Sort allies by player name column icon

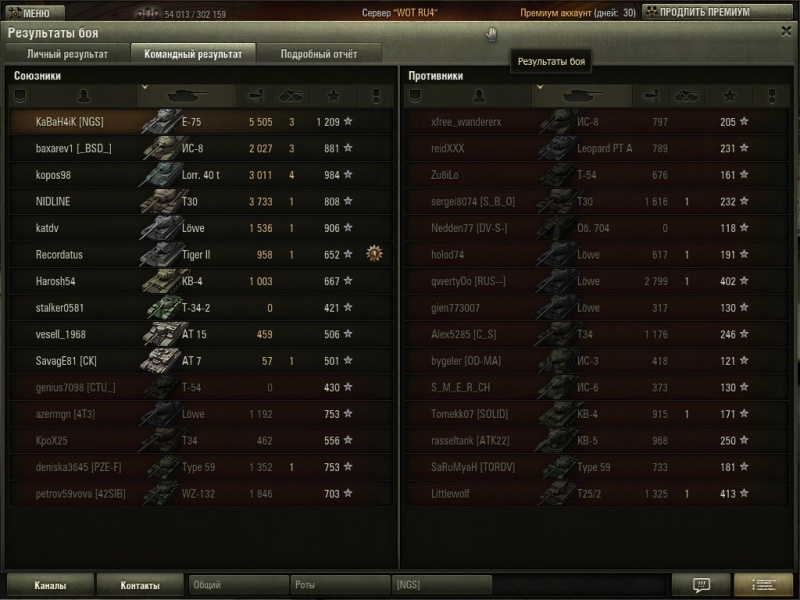pyautogui.click(x=83, y=96)
